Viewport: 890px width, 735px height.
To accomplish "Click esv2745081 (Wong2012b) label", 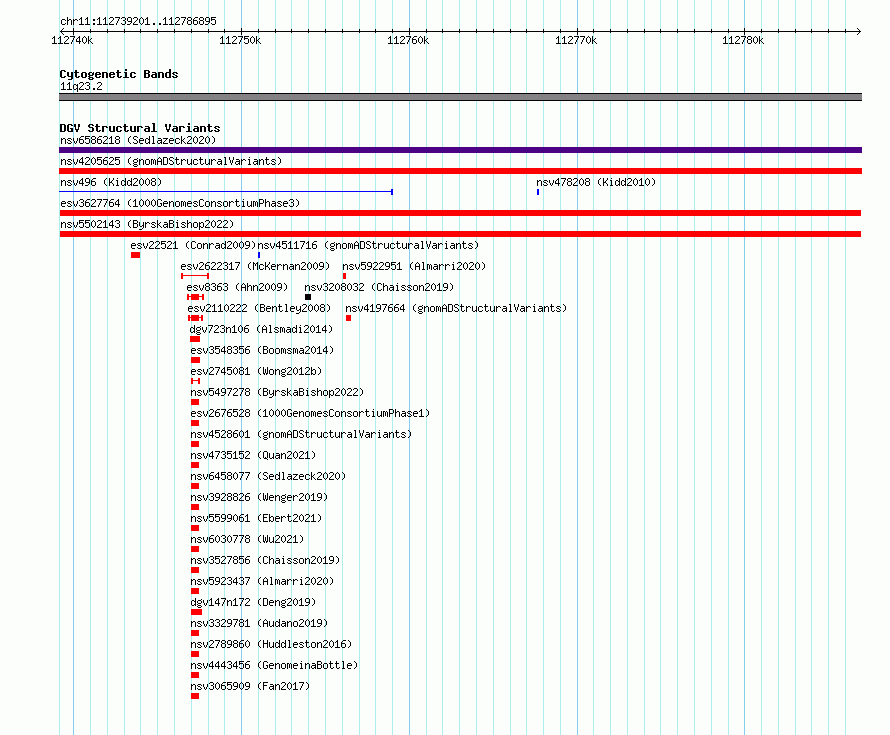I will tap(256, 371).
